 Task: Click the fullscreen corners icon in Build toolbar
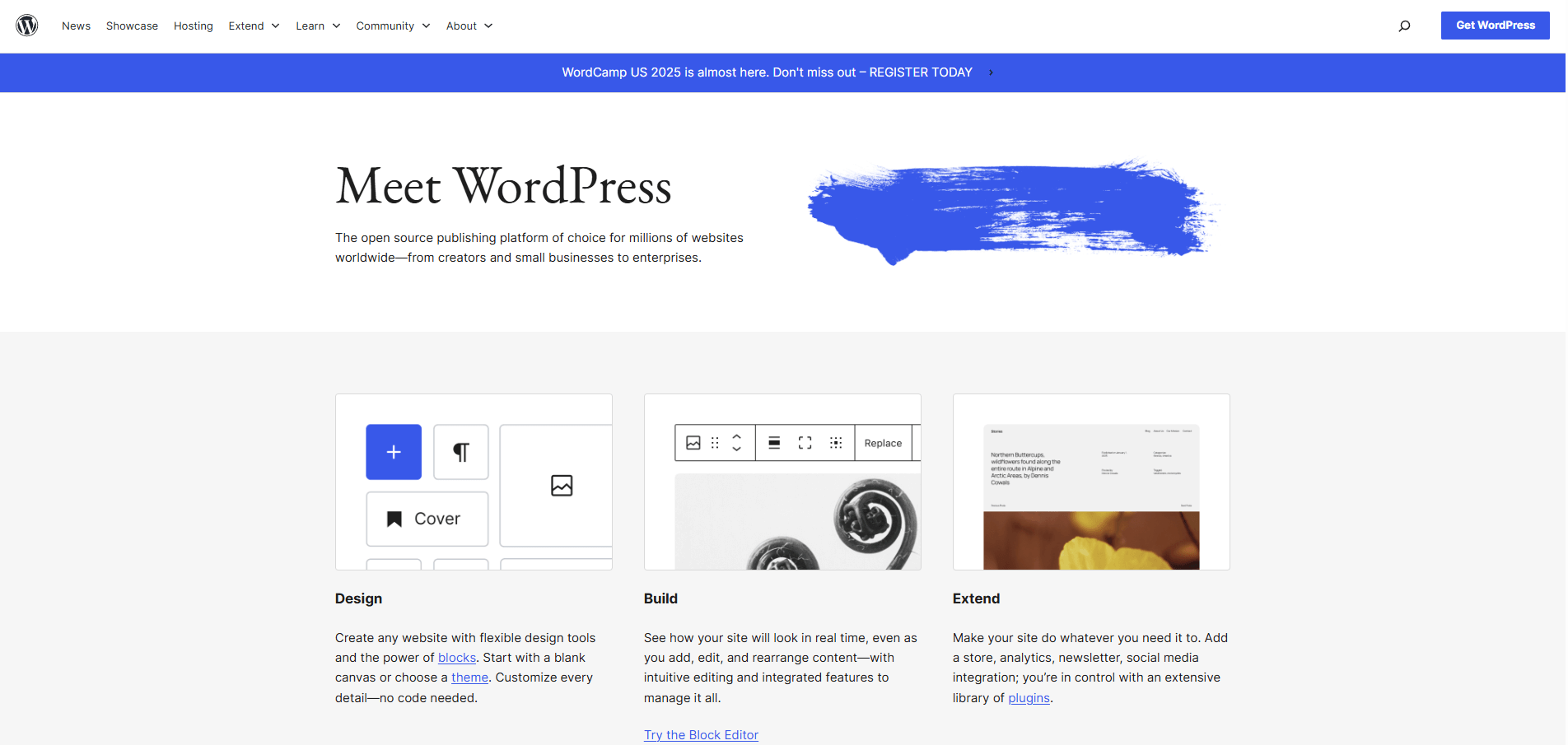pyautogui.click(x=805, y=443)
